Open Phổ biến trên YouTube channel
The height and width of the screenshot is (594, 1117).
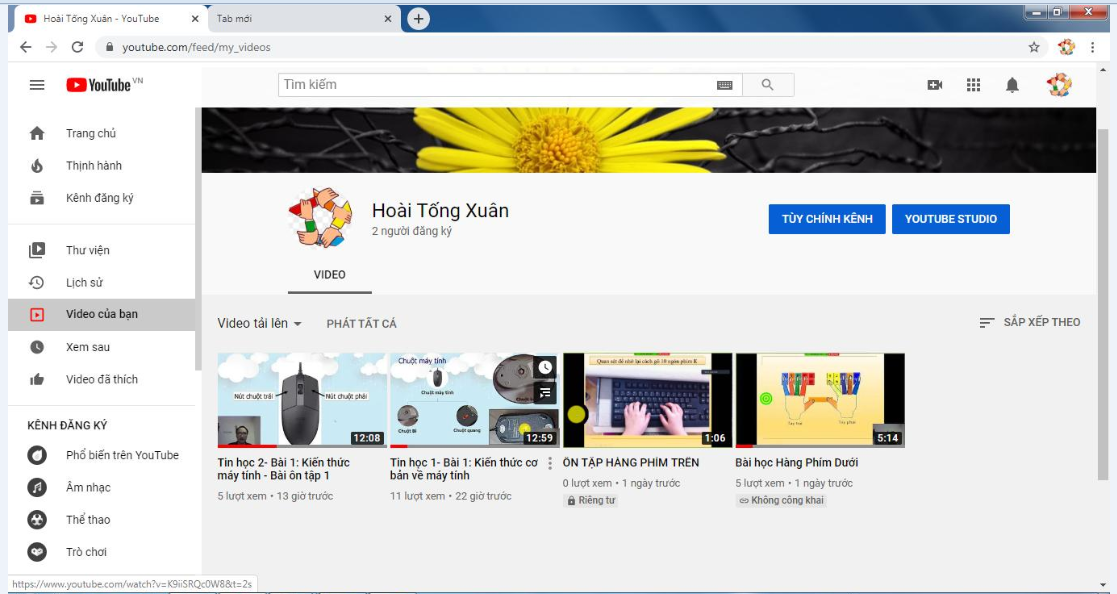click(101, 455)
